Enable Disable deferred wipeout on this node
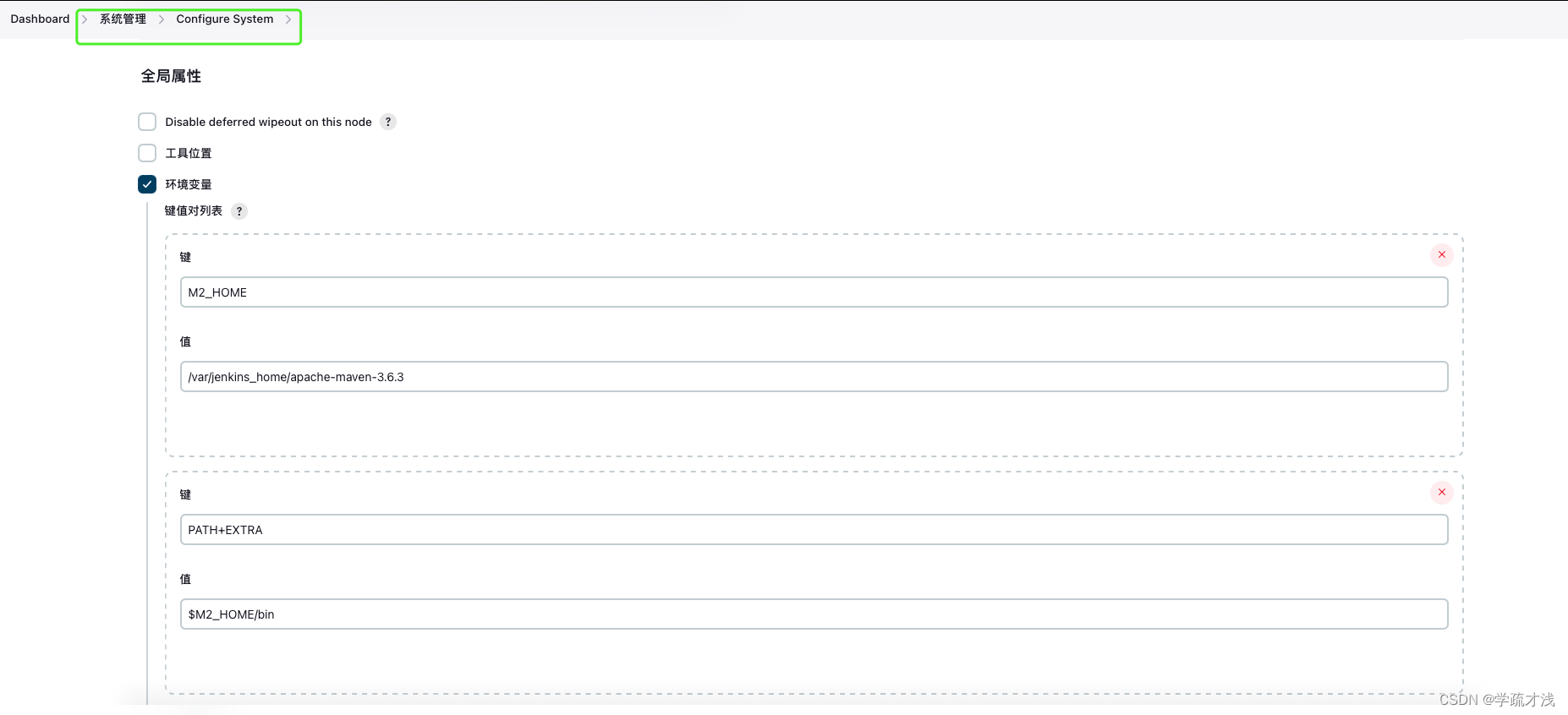 point(147,122)
